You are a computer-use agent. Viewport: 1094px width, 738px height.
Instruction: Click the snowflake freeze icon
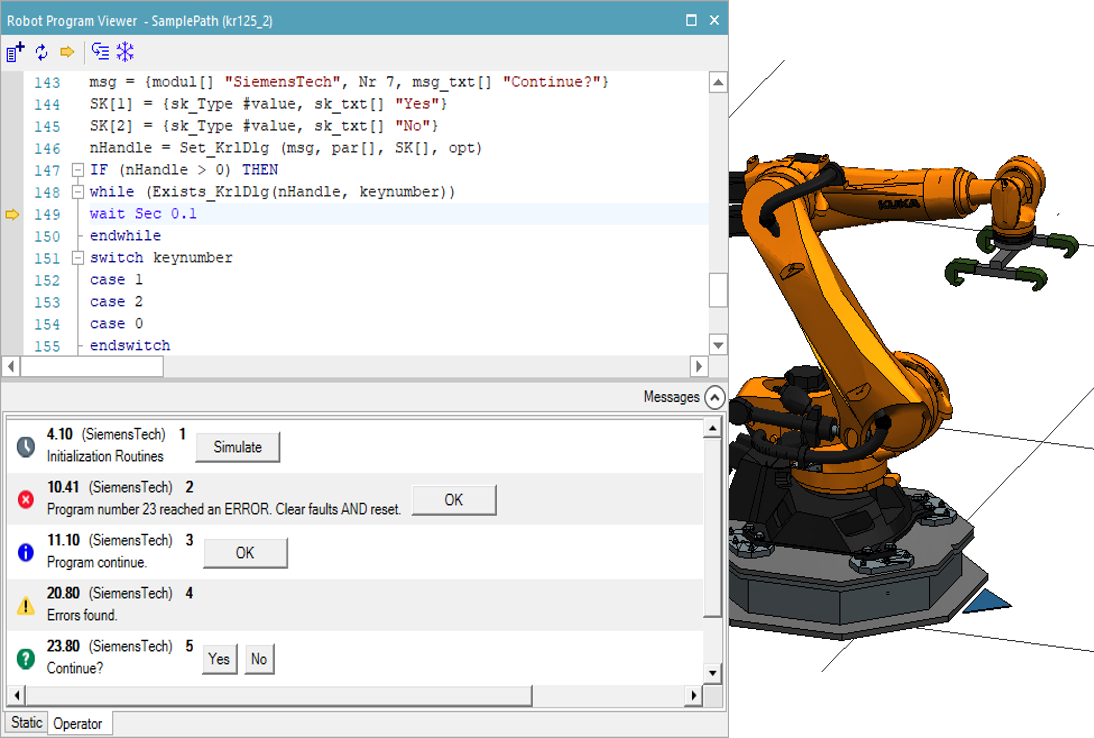click(125, 52)
